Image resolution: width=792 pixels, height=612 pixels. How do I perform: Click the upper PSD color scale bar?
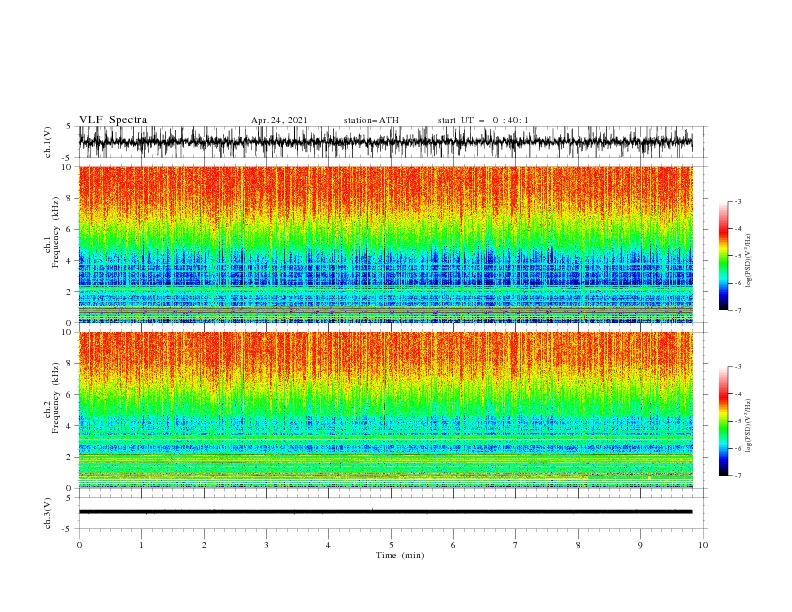tap(723, 256)
